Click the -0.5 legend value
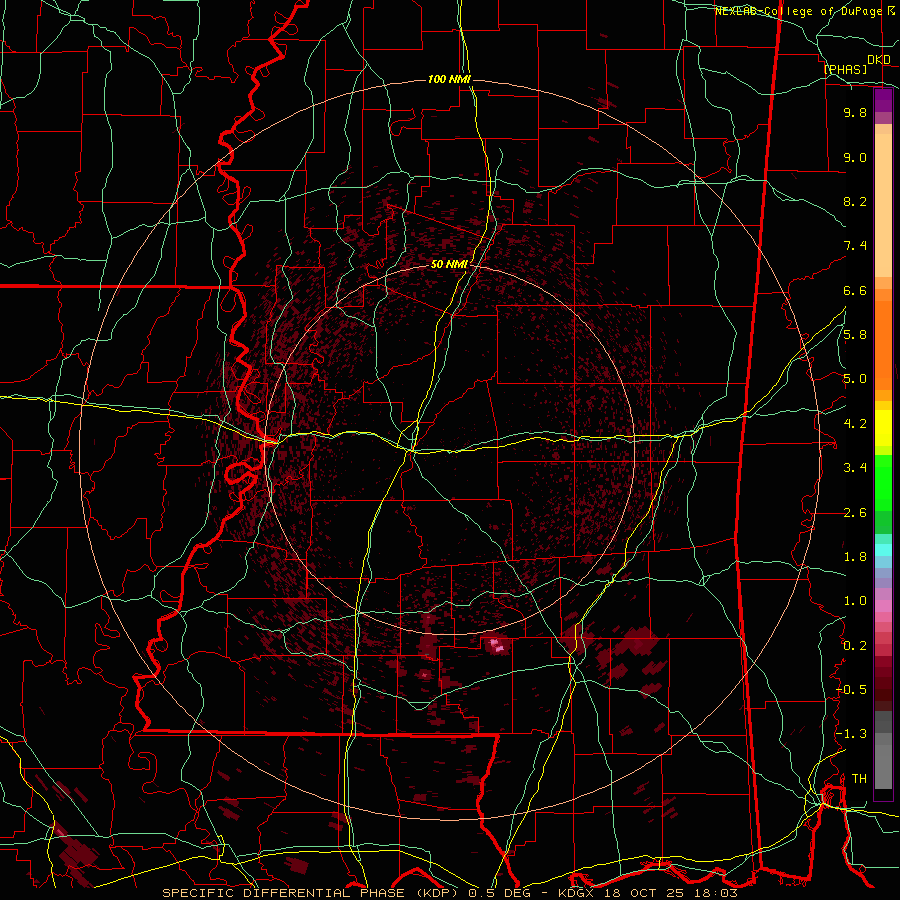Viewport: 900px width, 900px height. click(x=852, y=690)
